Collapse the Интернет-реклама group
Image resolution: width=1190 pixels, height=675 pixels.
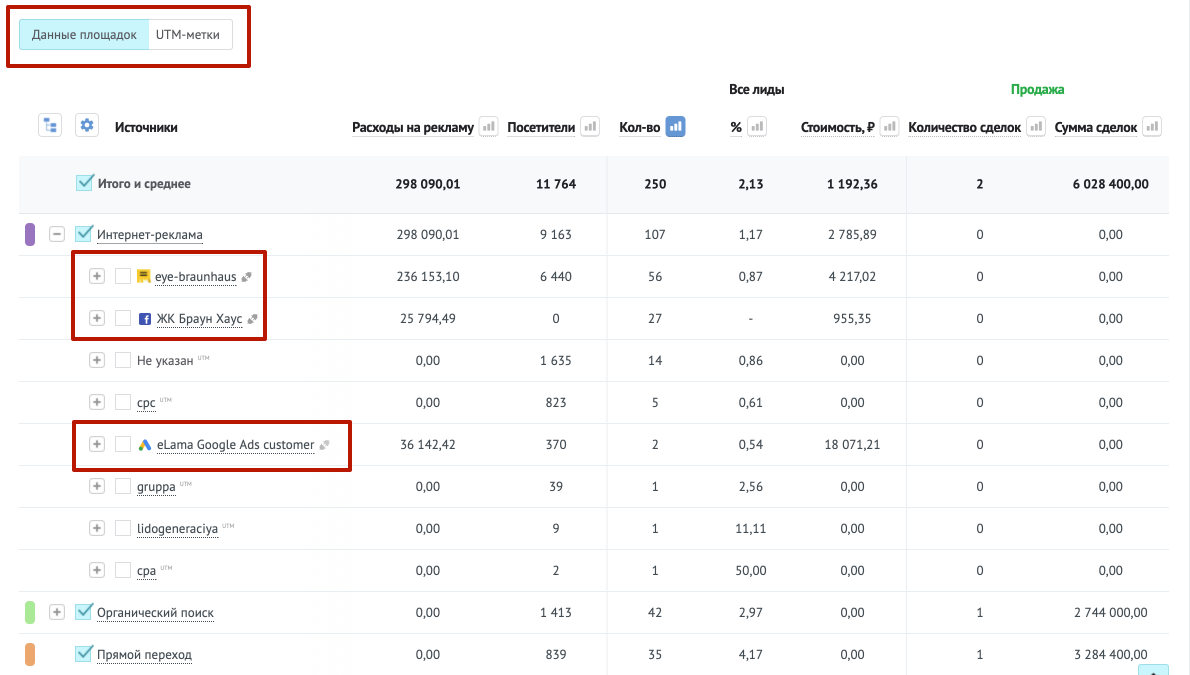tap(57, 234)
